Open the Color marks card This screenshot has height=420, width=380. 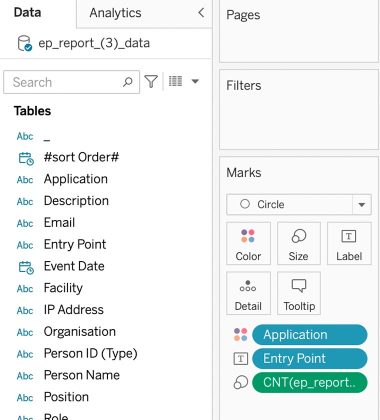(248, 244)
